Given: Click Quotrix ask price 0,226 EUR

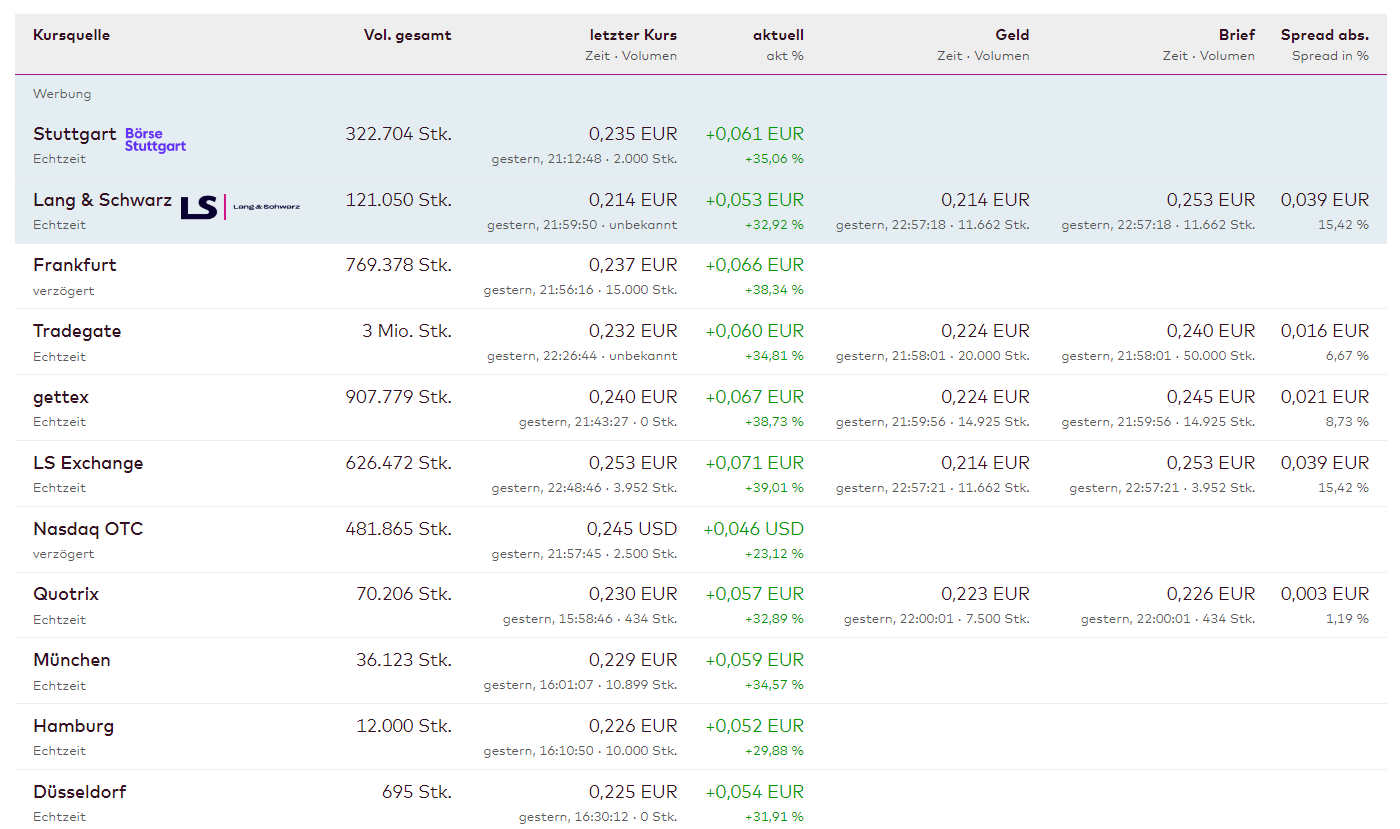Looking at the screenshot, I should pyautogui.click(x=1211, y=594).
